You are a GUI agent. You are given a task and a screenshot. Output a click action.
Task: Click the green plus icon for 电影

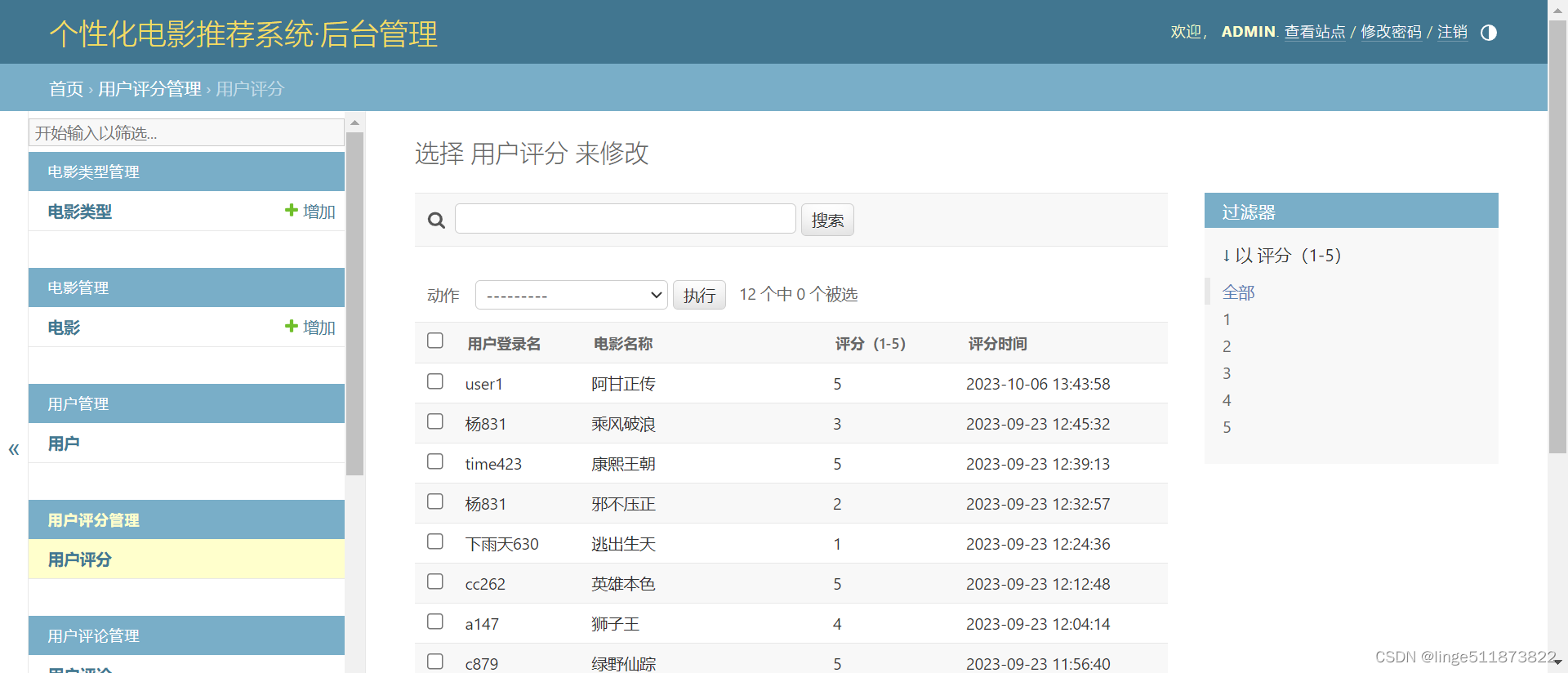click(291, 326)
